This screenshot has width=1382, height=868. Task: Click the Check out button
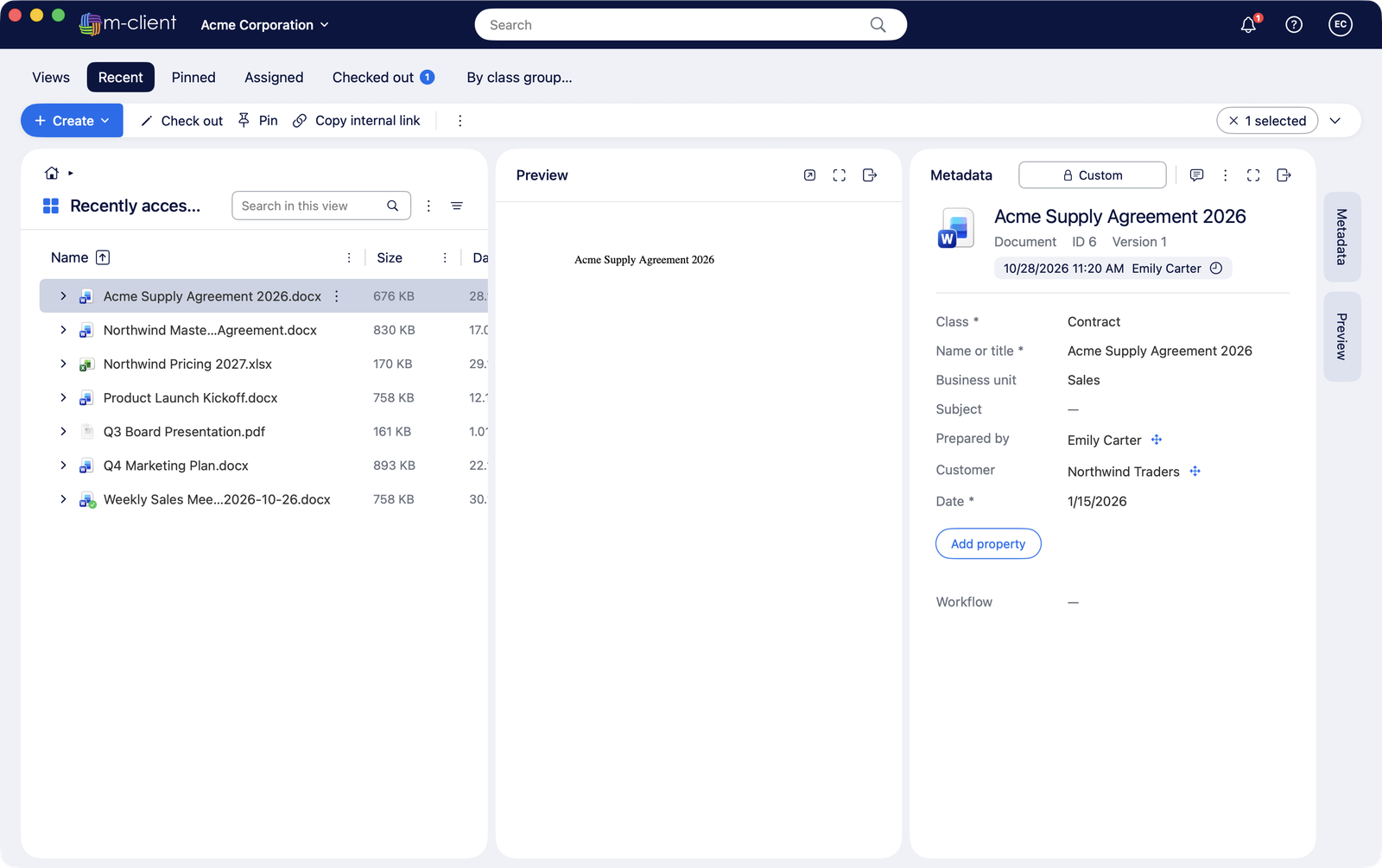[181, 121]
